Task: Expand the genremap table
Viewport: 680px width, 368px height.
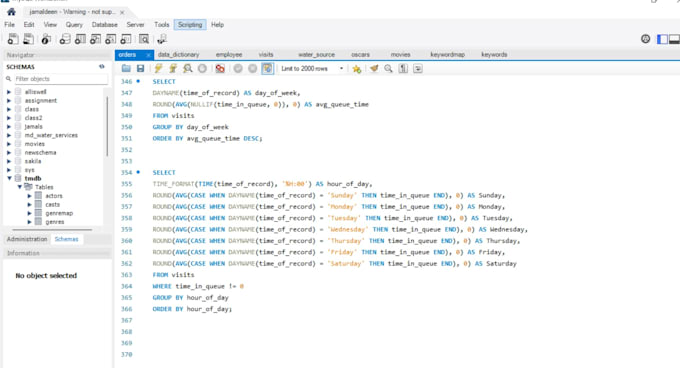Action: click(x=29, y=213)
